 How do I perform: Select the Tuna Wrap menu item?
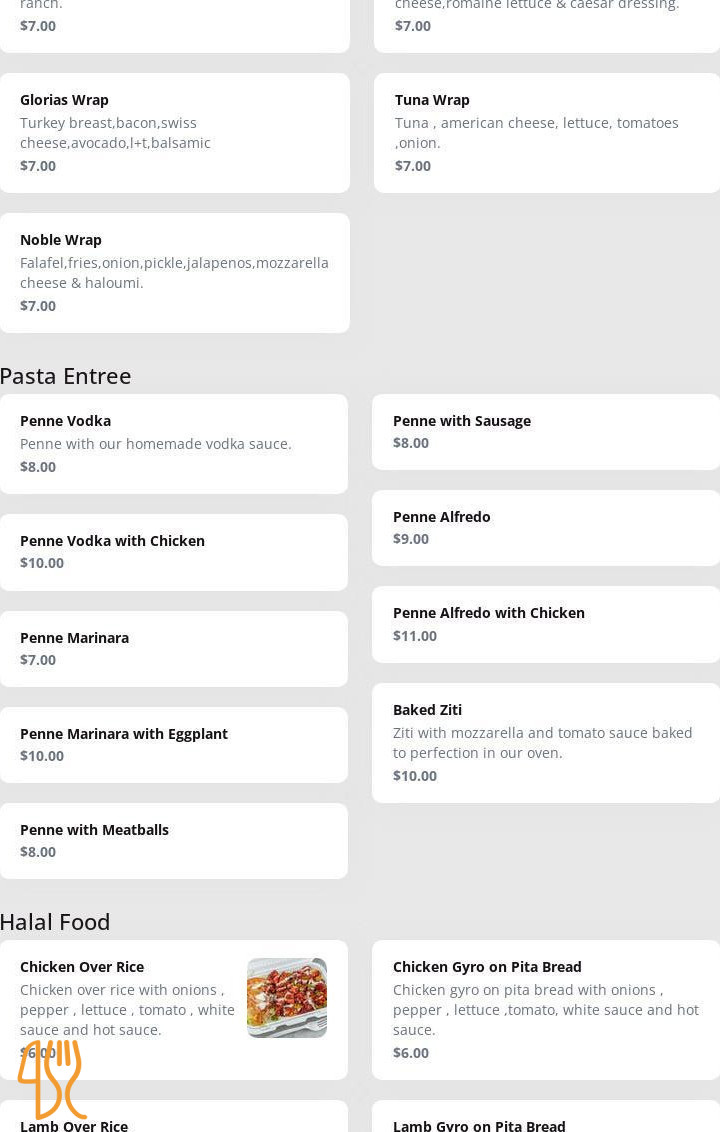[546, 132]
